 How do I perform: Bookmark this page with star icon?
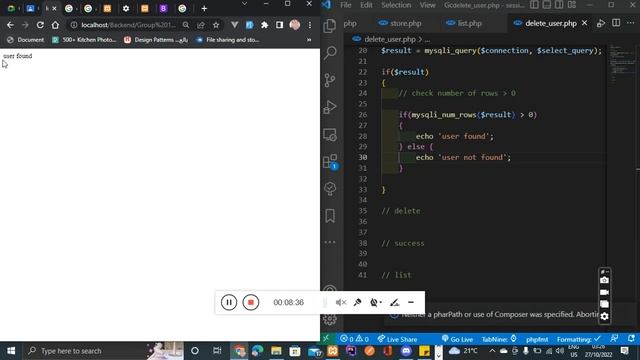(216, 25)
